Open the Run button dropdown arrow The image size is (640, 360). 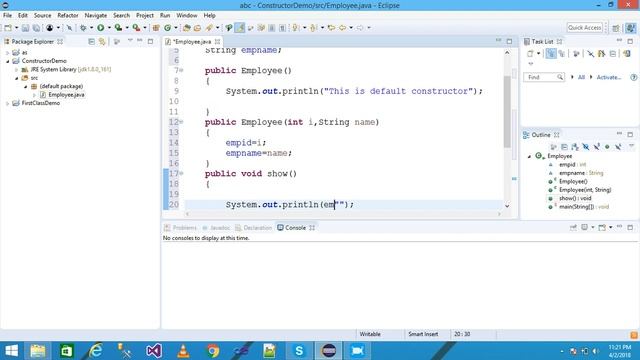(109, 28)
